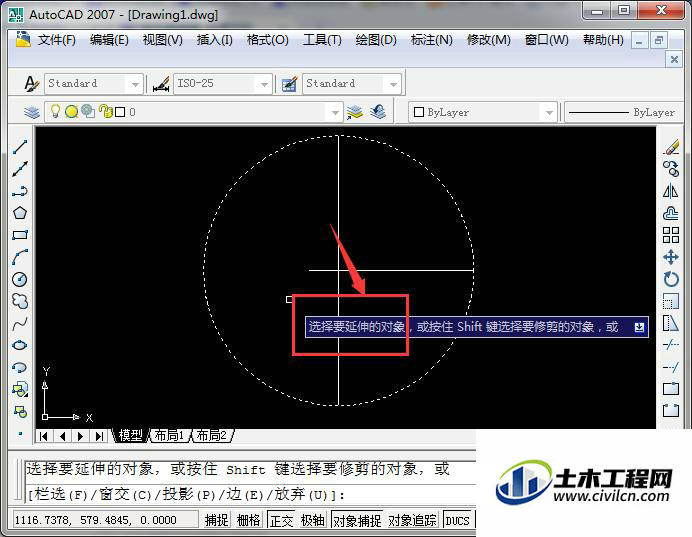This screenshot has height=537, width=692.
Task: Expand the Standard text style dropdown
Action: [x=135, y=84]
